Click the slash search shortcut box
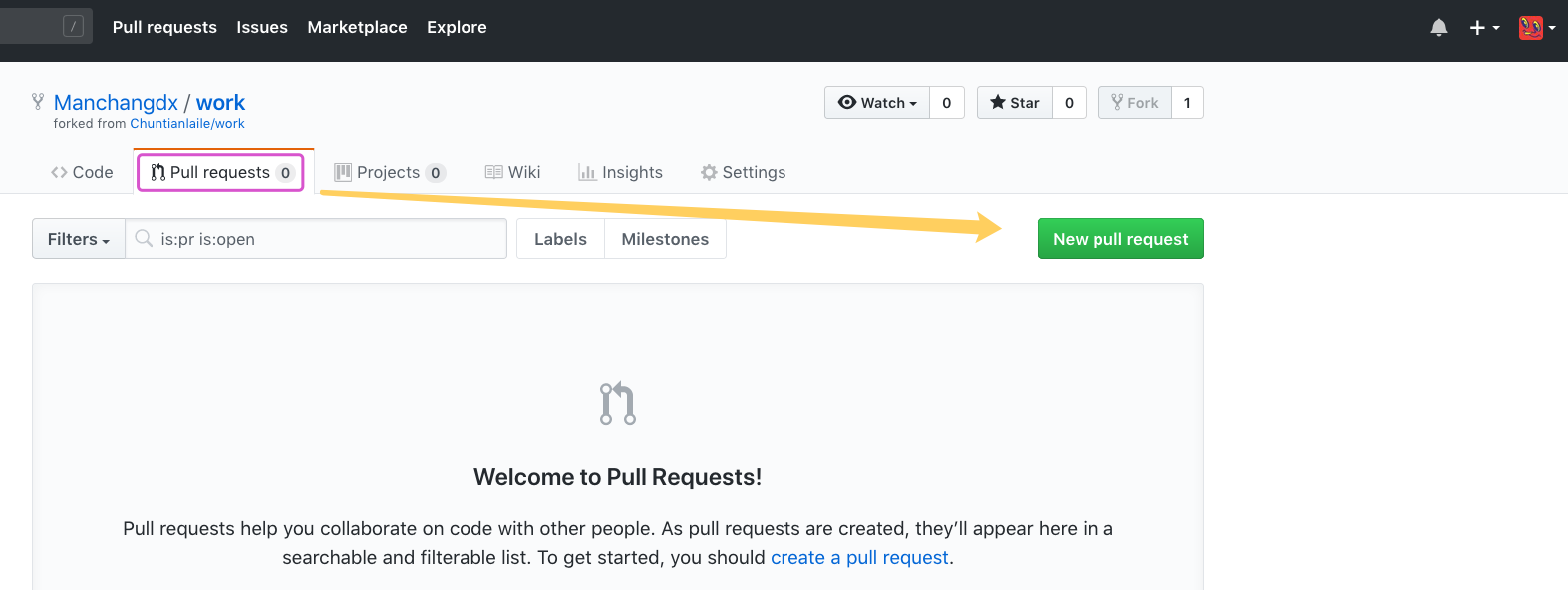This screenshot has width=1568, height=590. 73,27
